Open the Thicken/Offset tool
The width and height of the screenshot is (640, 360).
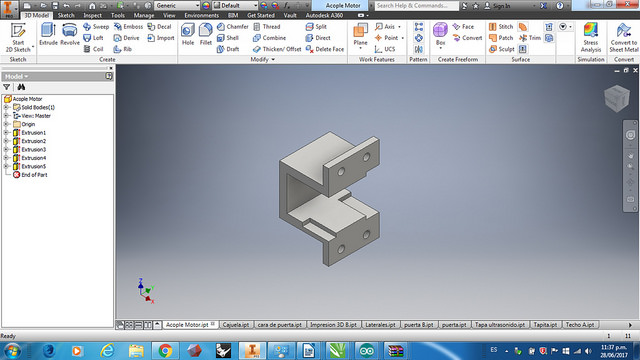point(277,49)
